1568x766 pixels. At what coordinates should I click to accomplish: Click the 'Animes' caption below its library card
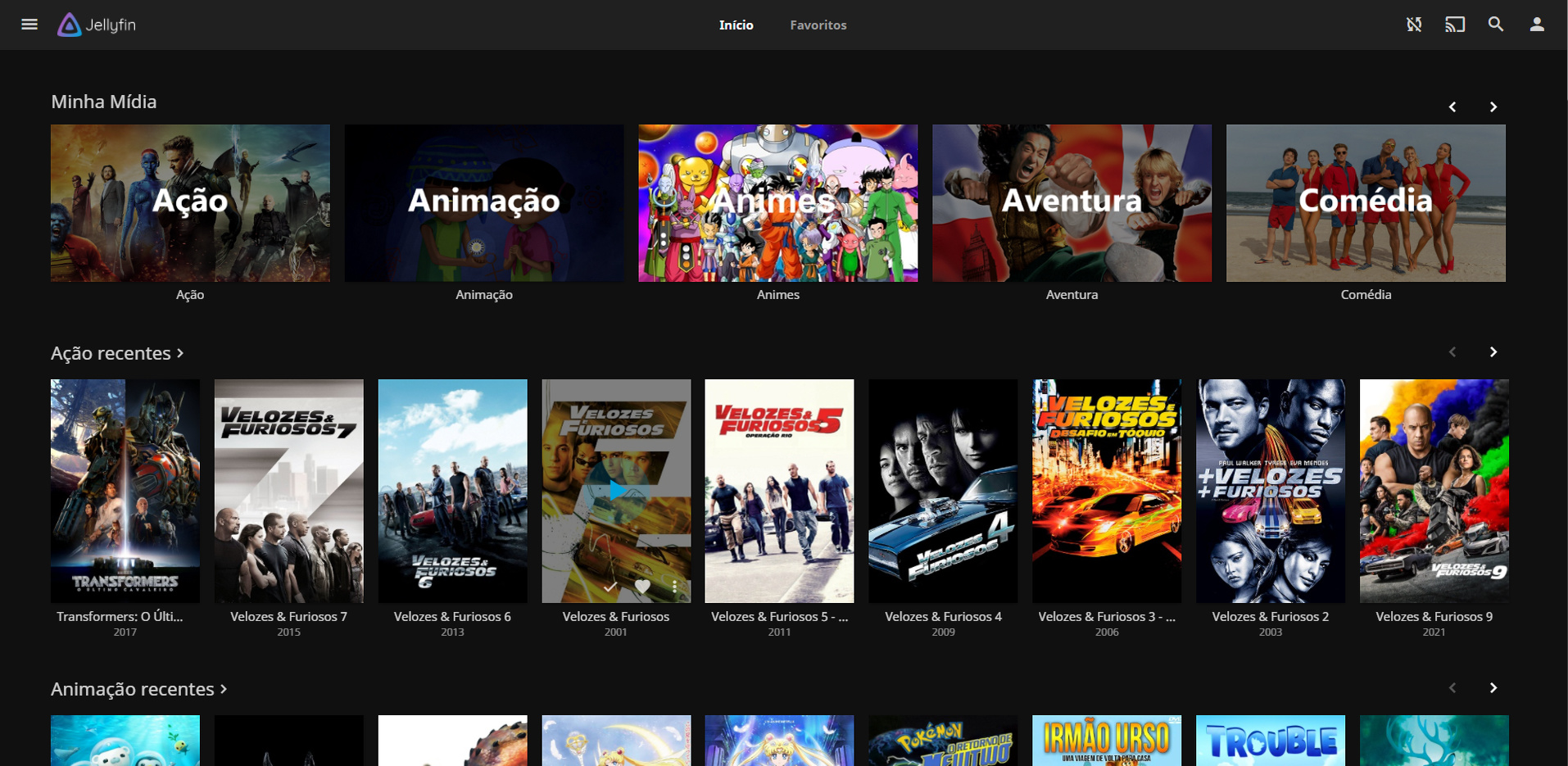coord(778,294)
